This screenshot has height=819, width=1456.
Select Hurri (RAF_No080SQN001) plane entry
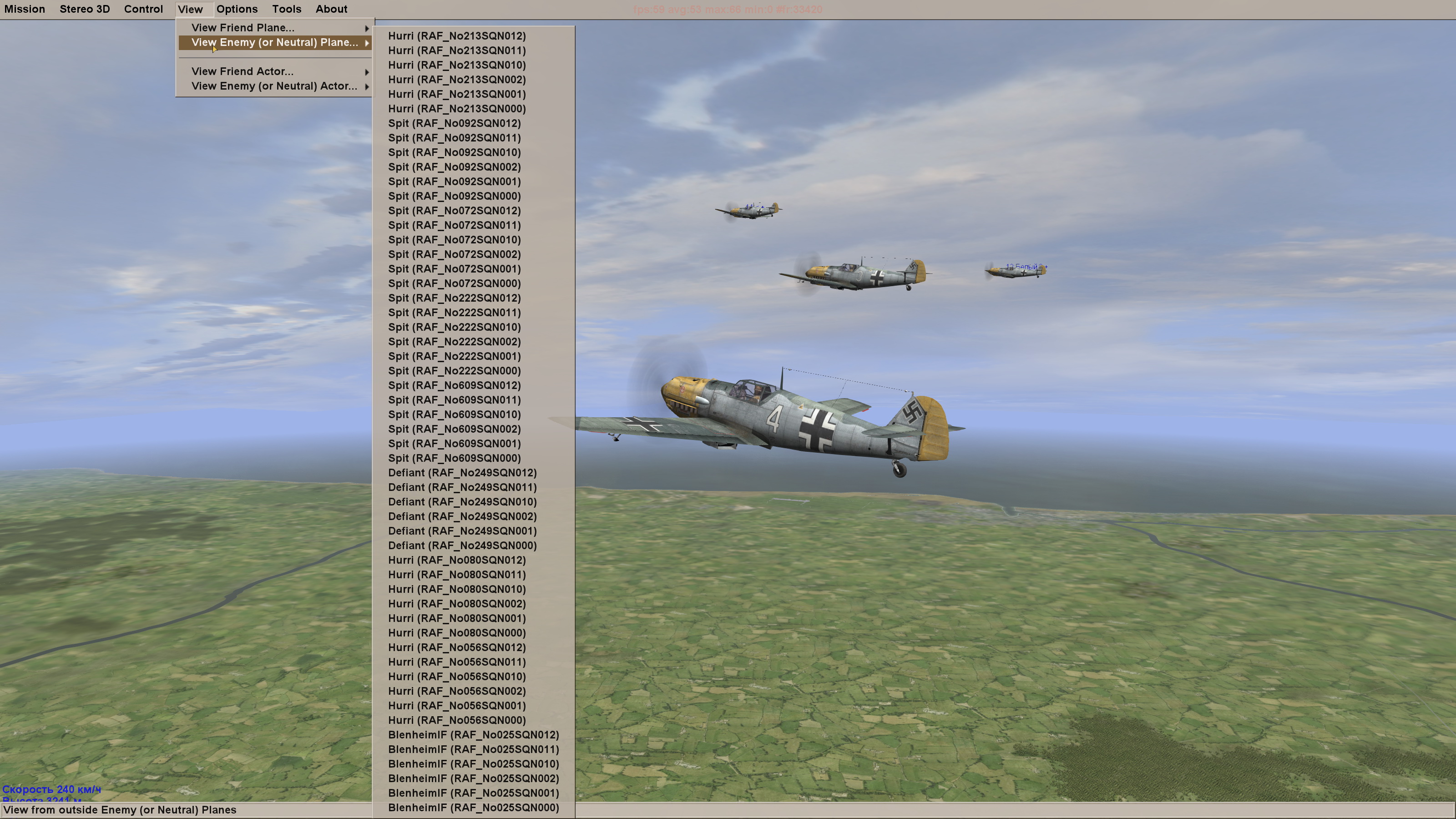point(457,618)
